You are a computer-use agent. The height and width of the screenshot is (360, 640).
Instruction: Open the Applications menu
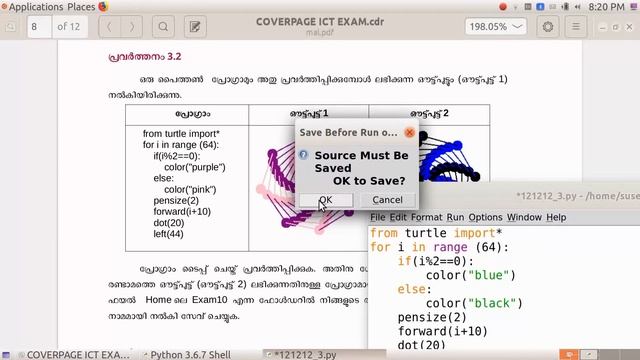[36, 7]
